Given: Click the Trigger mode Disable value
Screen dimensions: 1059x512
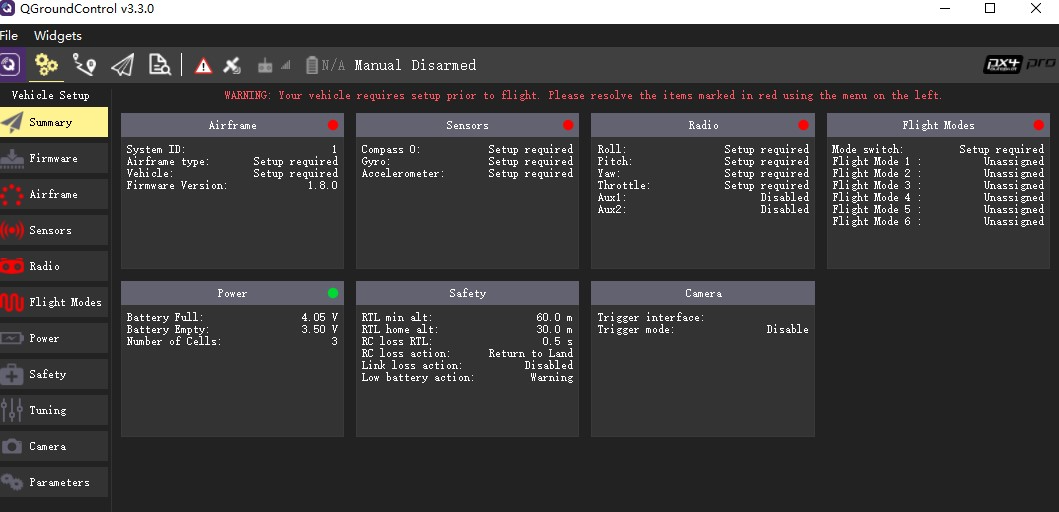Looking at the screenshot, I should [x=787, y=329].
